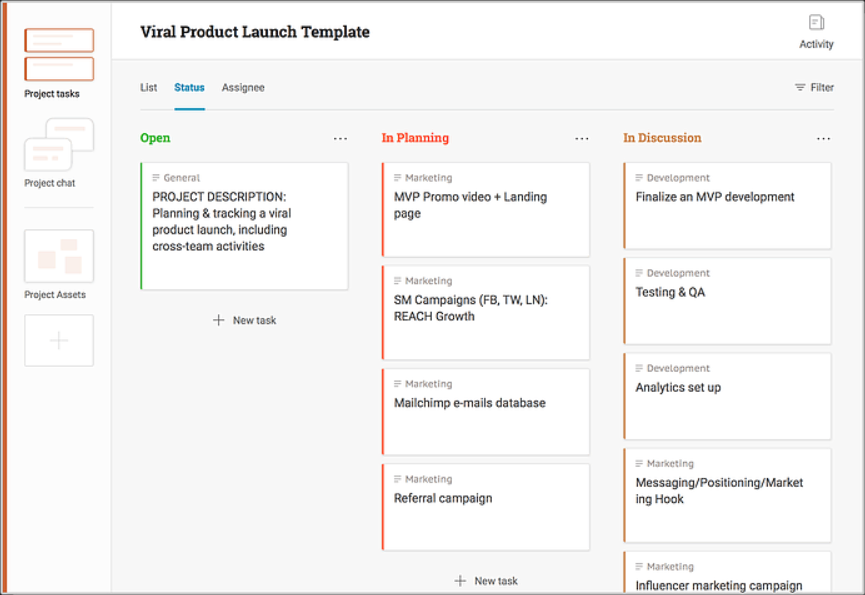Open the Open column options menu
The width and height of the screenshot is (865, 595).
[340, 138]
